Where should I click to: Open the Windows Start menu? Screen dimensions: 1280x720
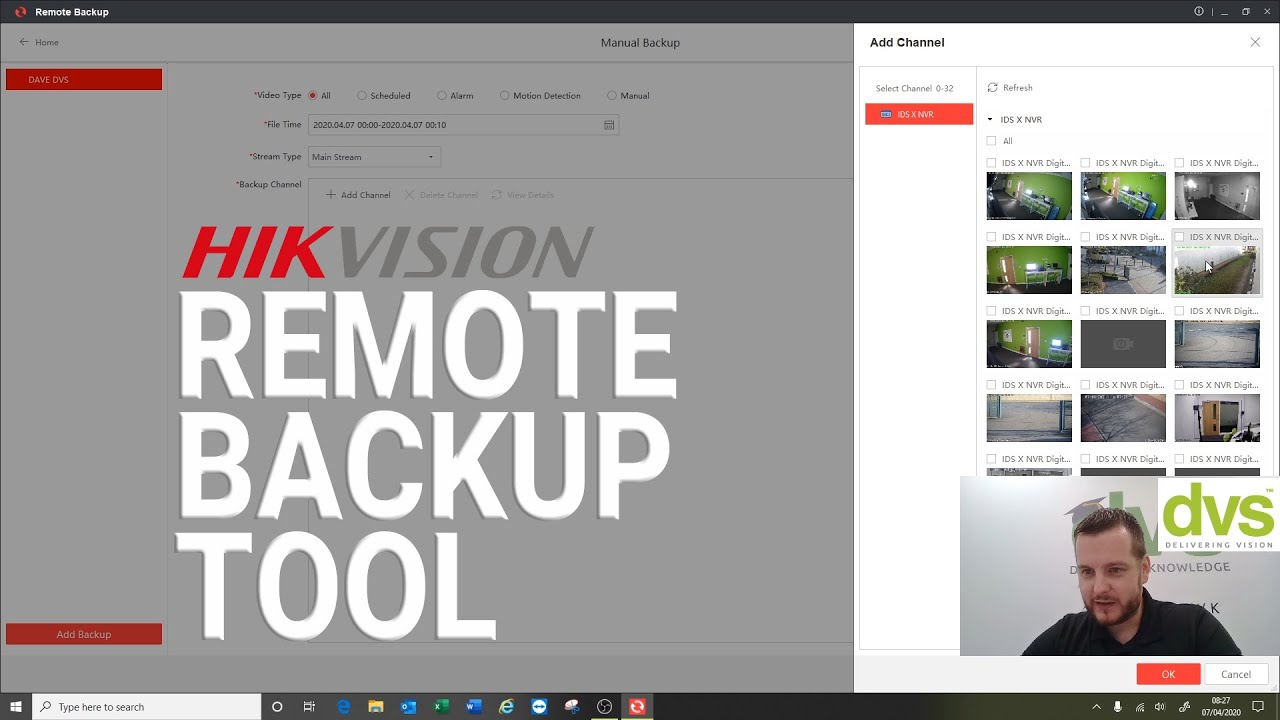[x=16, y=707]
